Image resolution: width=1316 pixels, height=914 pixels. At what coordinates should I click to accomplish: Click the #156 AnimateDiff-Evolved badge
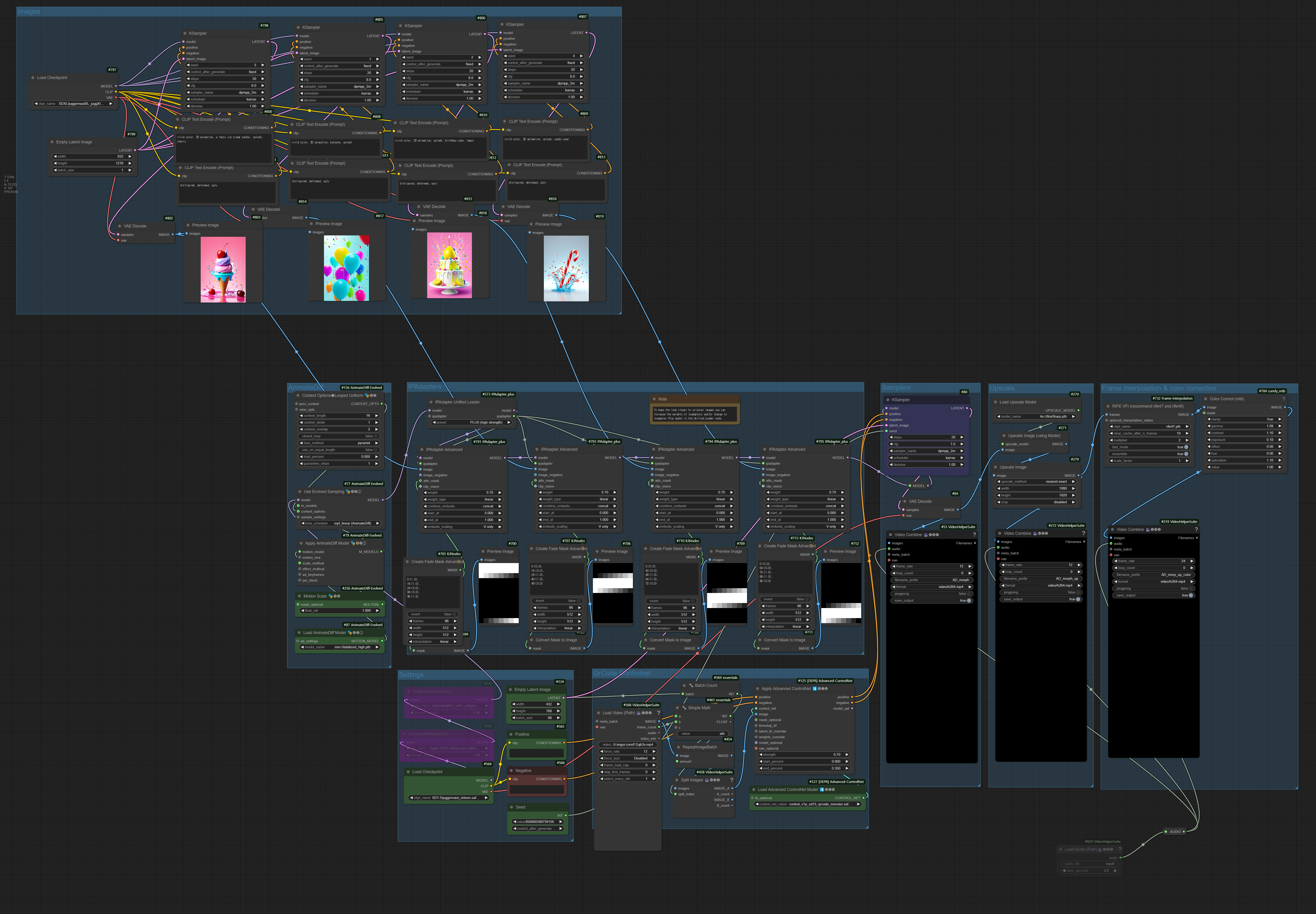(362, 388)
